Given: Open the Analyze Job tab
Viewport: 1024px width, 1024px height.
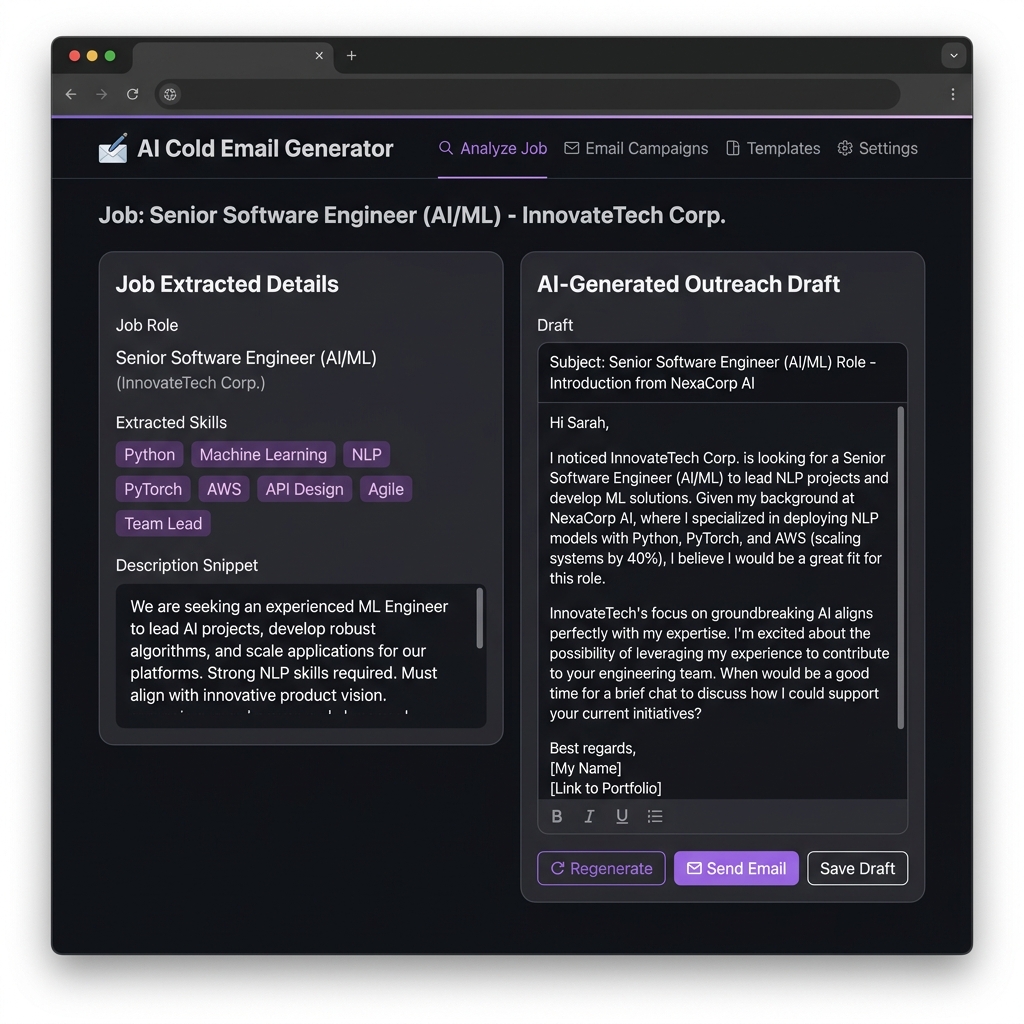Looking at the screenshot, I should click(x=492, y=148).
